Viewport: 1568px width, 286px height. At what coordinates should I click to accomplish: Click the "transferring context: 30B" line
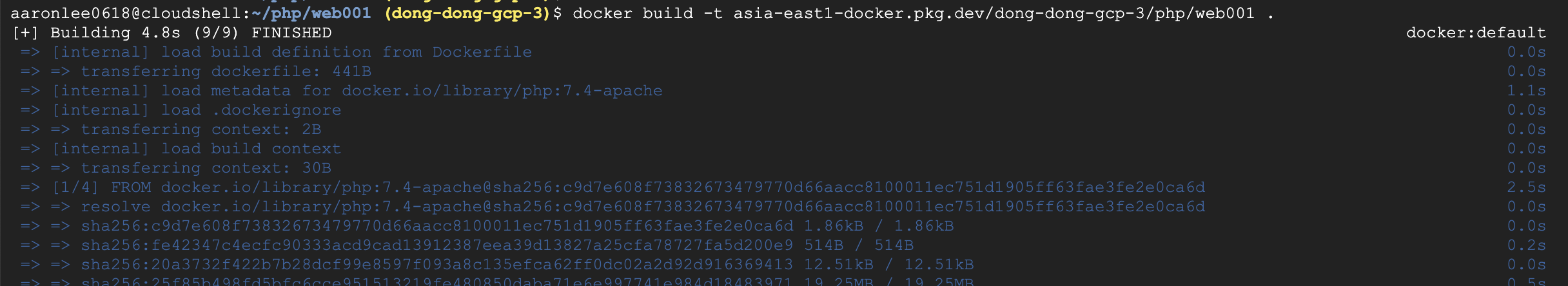(x=206, y=168)
